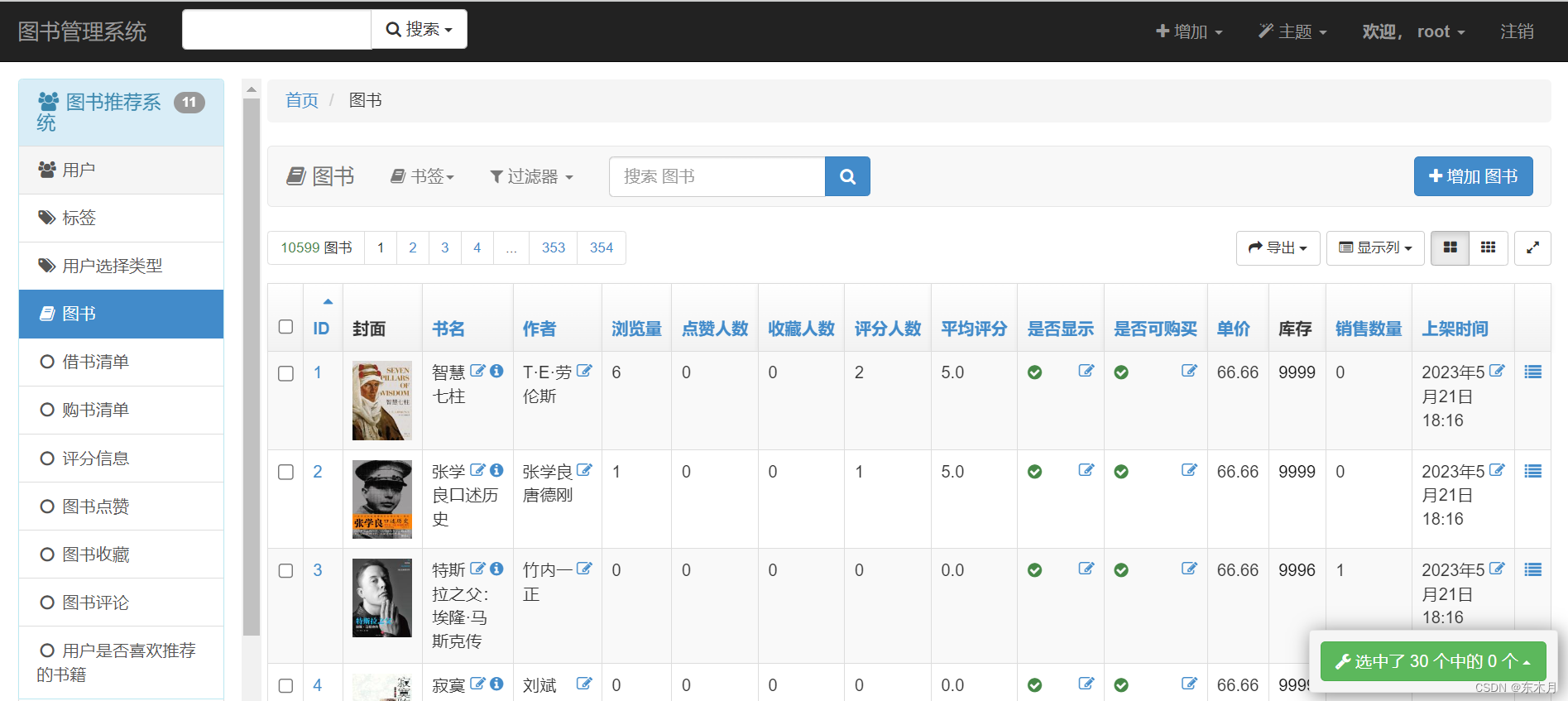
Task: Sort by 平均评分 column header
Action: 974,329
